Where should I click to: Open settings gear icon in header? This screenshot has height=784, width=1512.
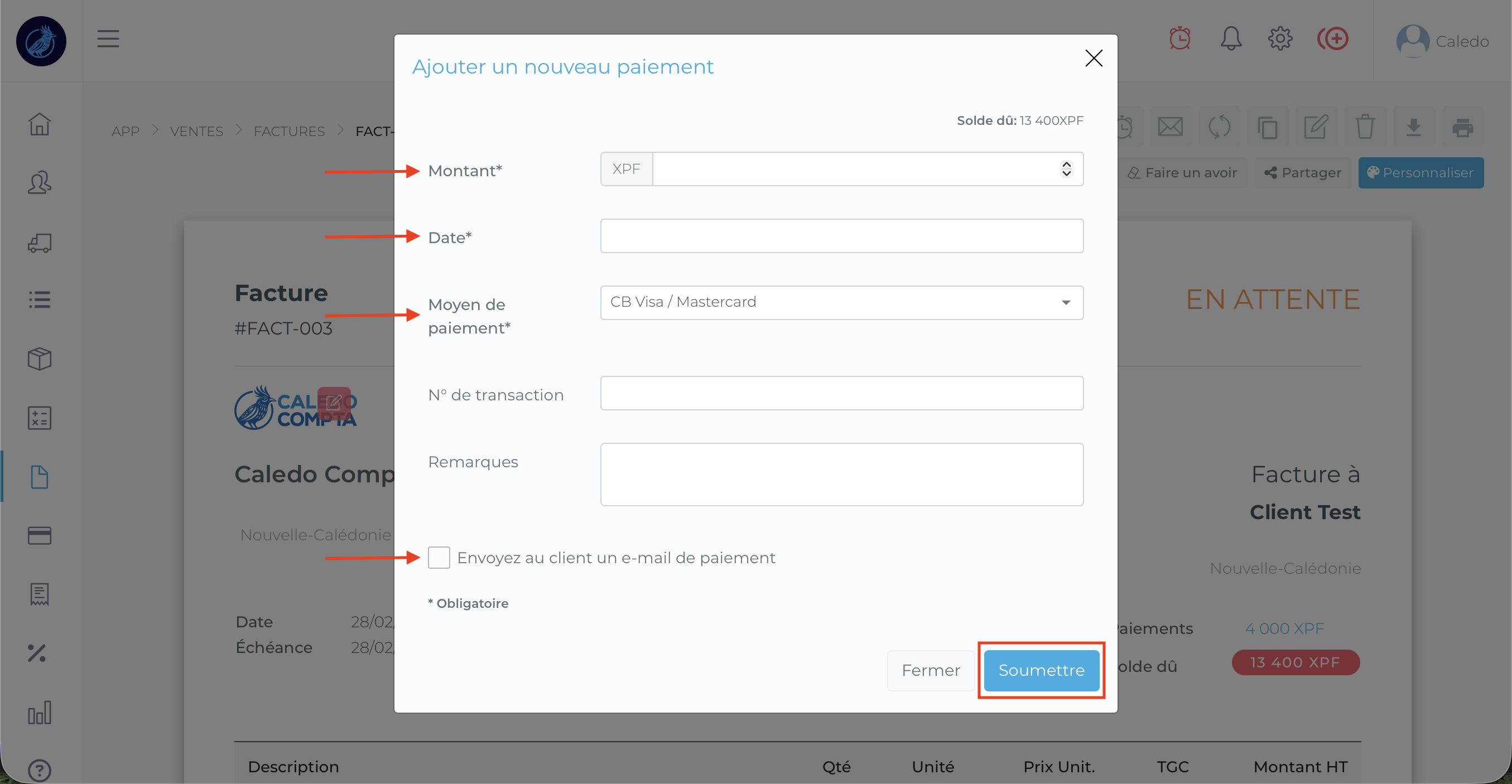pyautogui.click(x=1279, y=40)
